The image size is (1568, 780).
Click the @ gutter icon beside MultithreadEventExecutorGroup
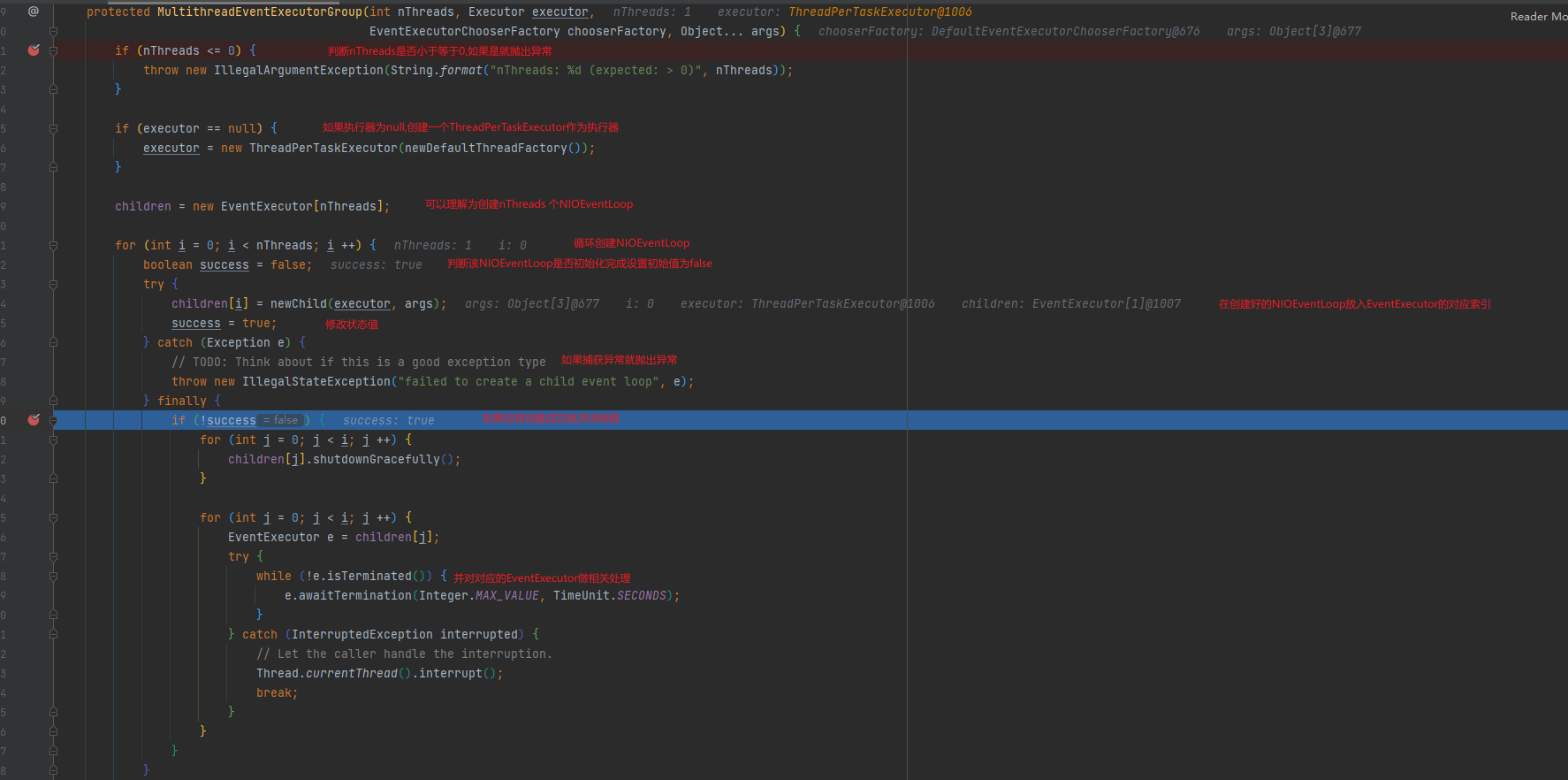pos(34,11)
